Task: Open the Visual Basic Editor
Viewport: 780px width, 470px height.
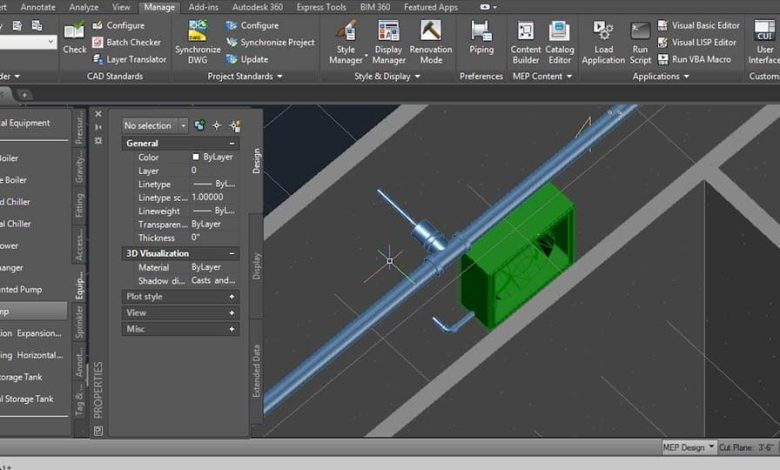Action: pyautogui.click(x=698, y=25)
